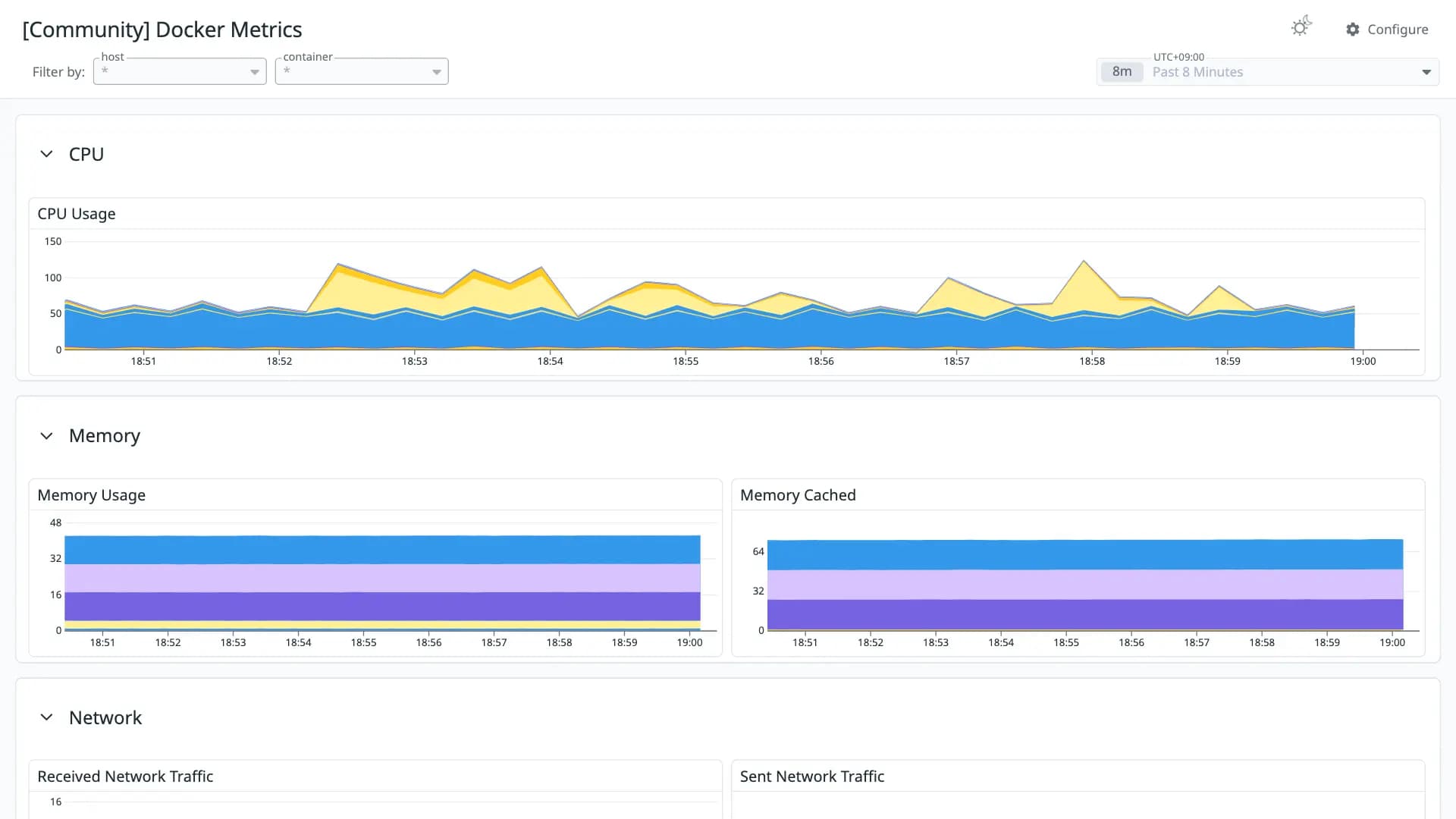Open the Configure settings
The image size is (1456, 819).
tap(1387, 30)
